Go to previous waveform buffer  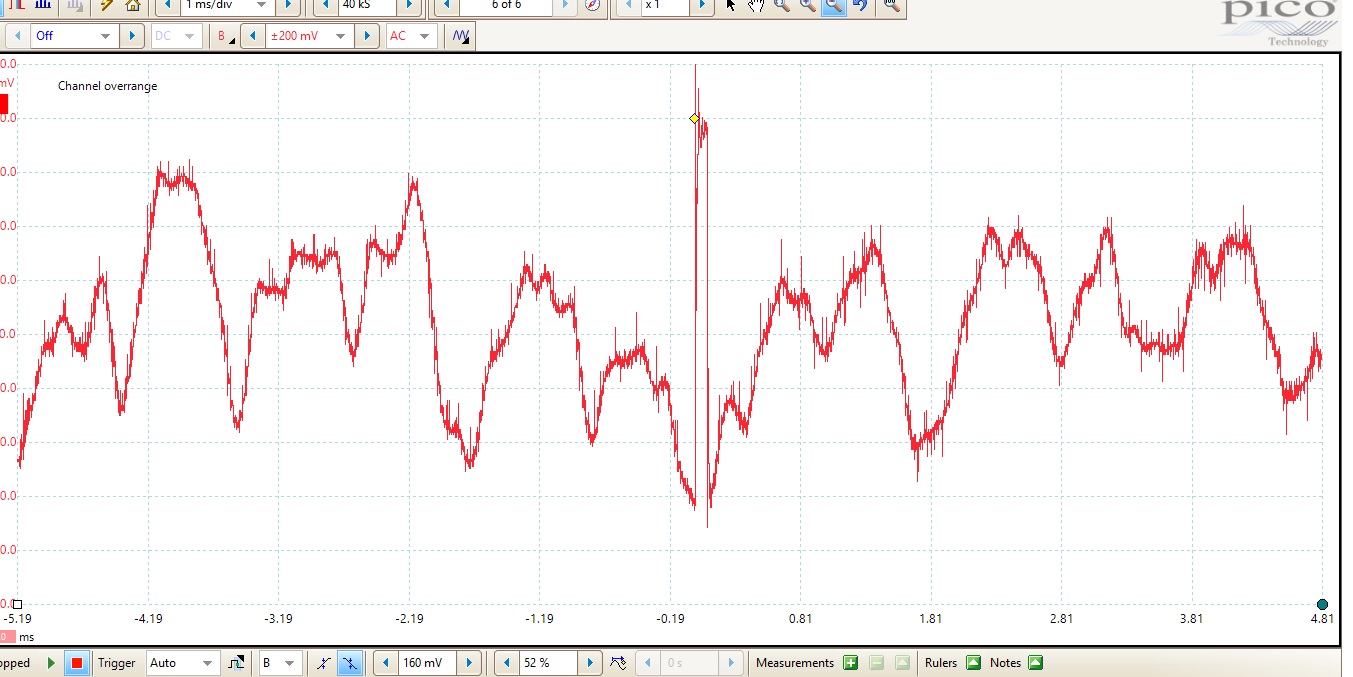point(447,5)
